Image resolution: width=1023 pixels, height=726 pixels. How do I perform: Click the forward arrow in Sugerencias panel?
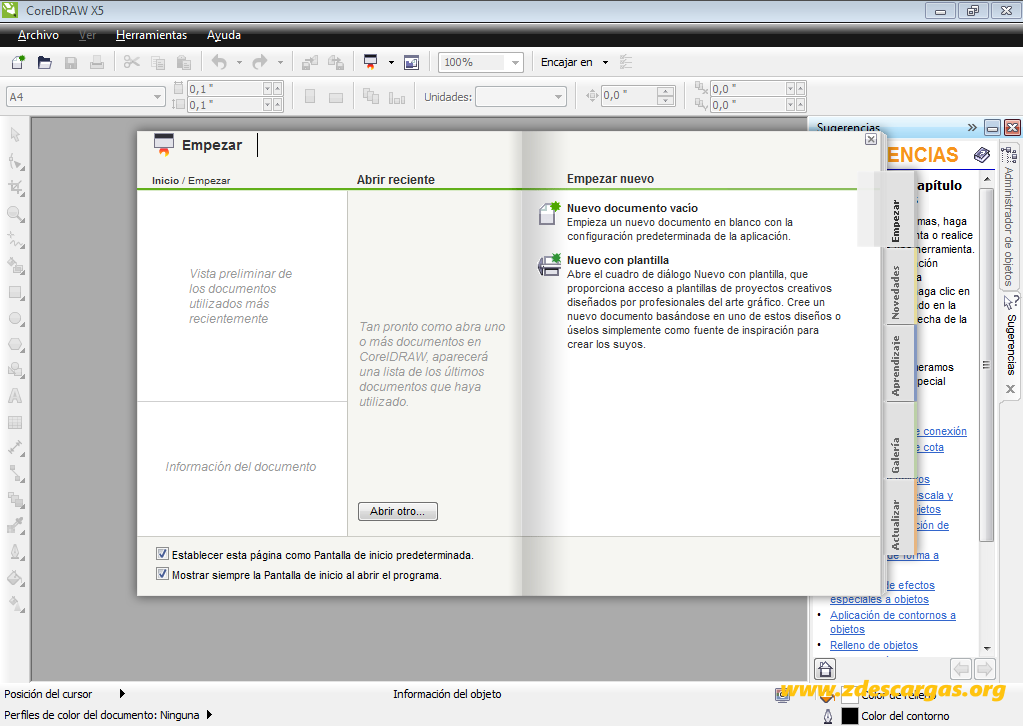[x=984, y=669]
